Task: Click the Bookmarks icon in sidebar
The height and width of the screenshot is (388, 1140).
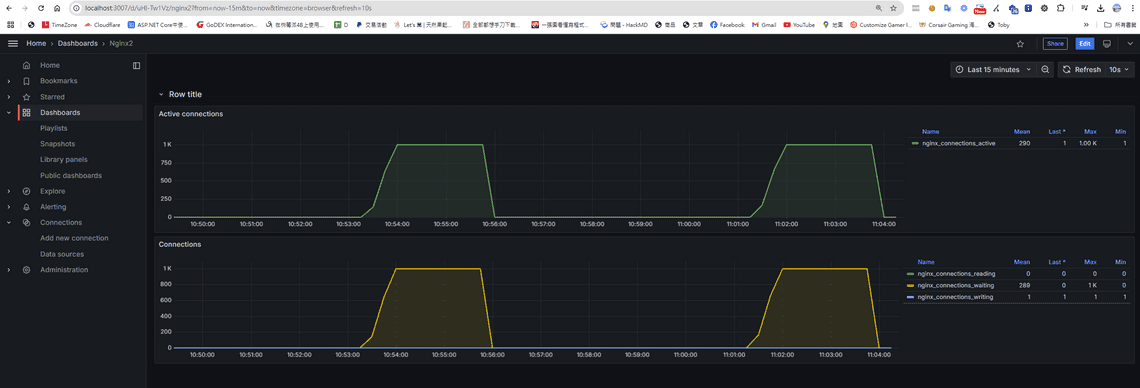Action: pos(26,81)
